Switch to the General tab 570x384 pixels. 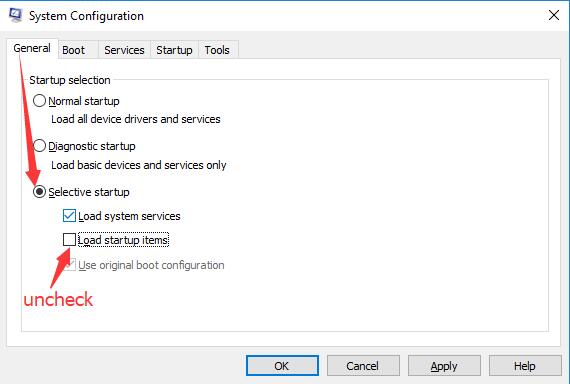[32, 48]
